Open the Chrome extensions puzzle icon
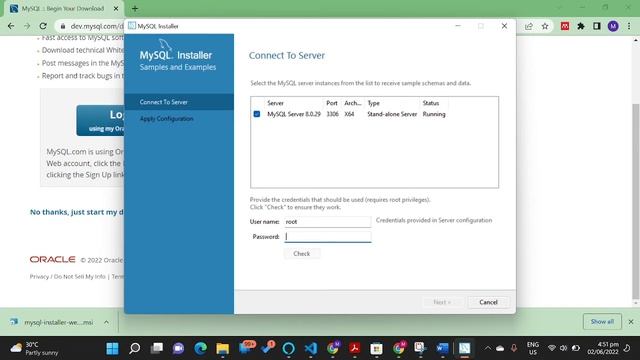This screenshot has height=360, width=640. (x=581, y=26)
